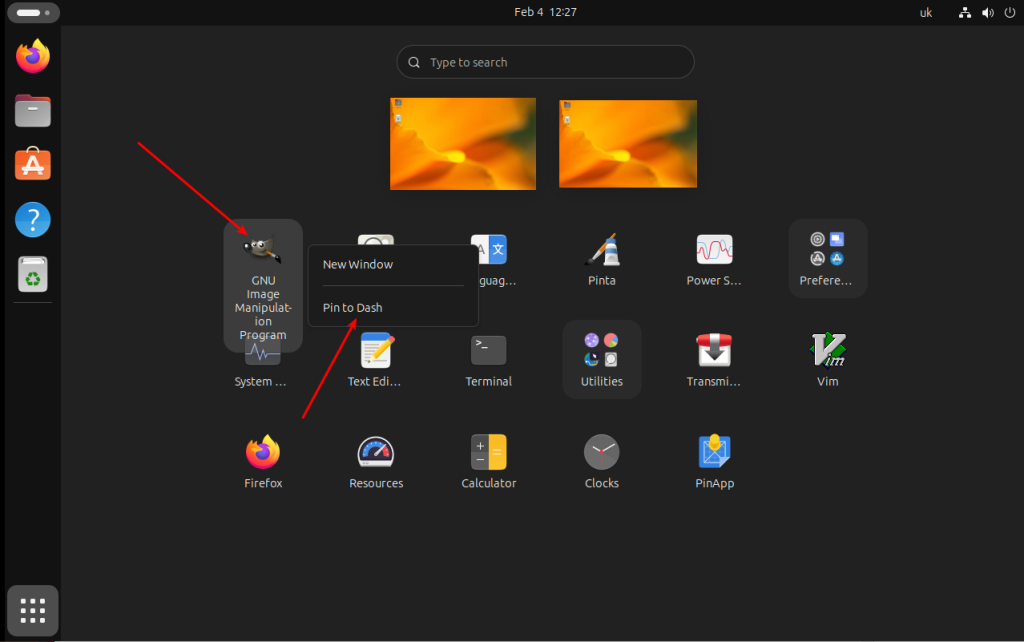Open the GNU Image Manipulation Program icon
The image size is (1024, 642).
[x=263, y=249]
